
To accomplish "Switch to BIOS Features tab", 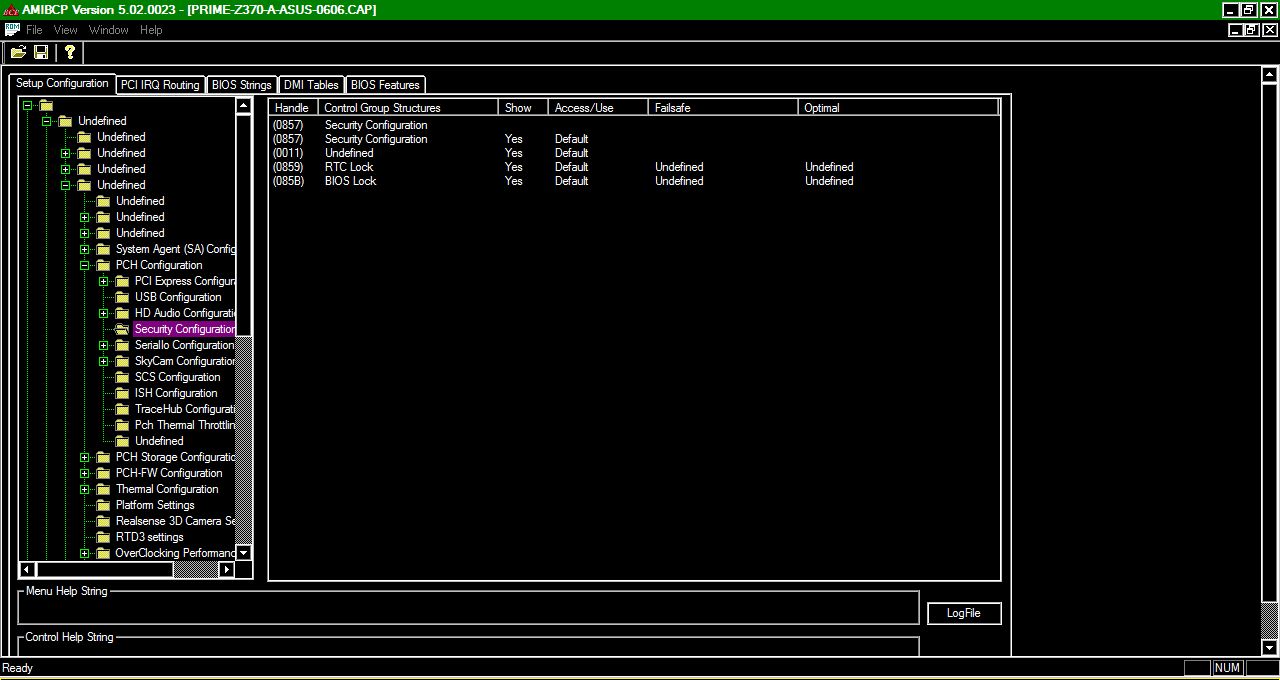I will point(386,85).
